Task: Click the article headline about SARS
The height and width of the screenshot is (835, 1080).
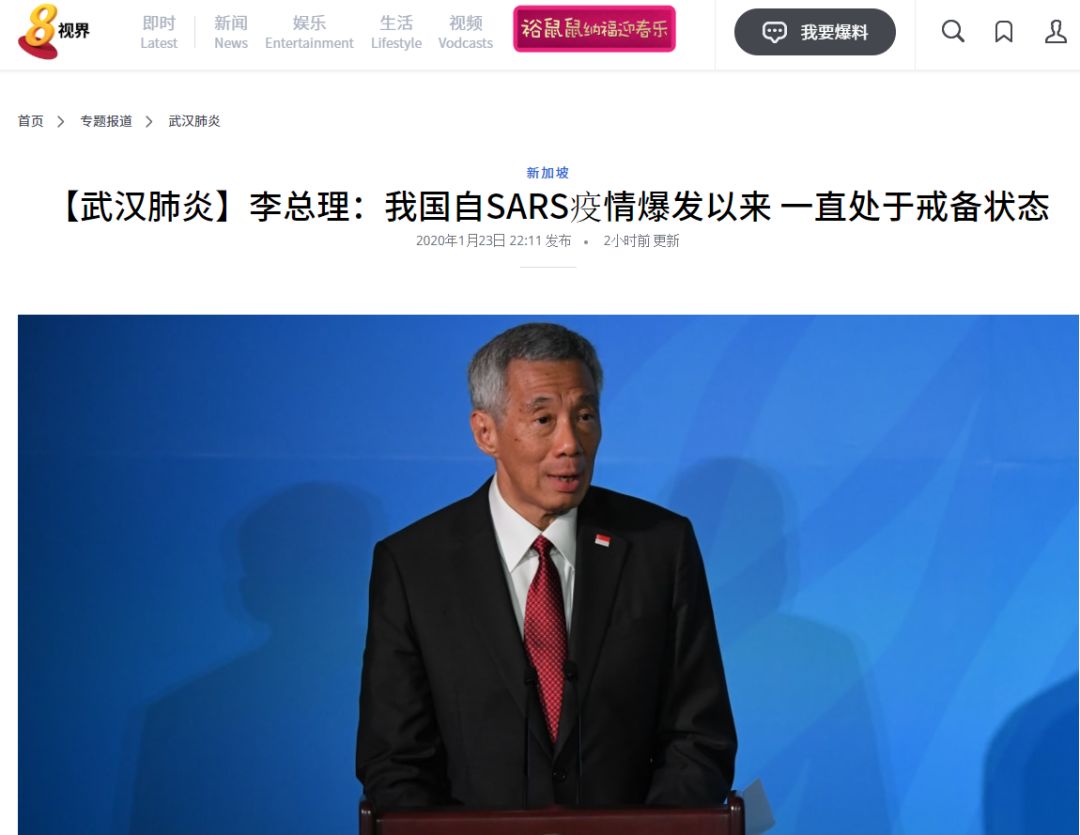Action: coord(554,207)
